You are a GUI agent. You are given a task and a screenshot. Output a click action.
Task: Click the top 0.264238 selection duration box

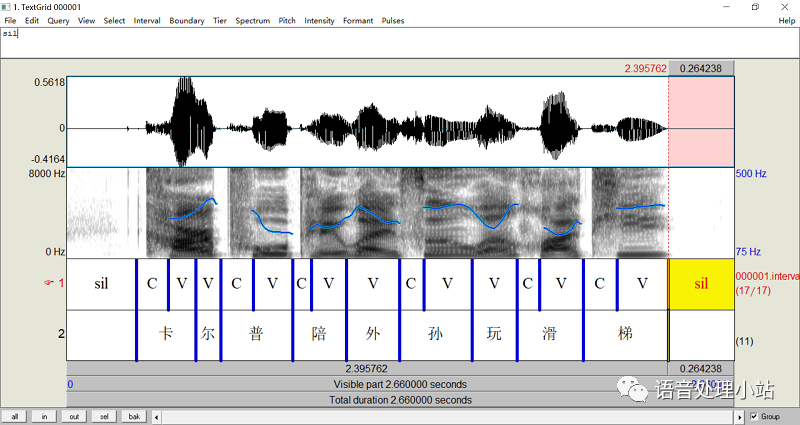[x=701, y=68]
